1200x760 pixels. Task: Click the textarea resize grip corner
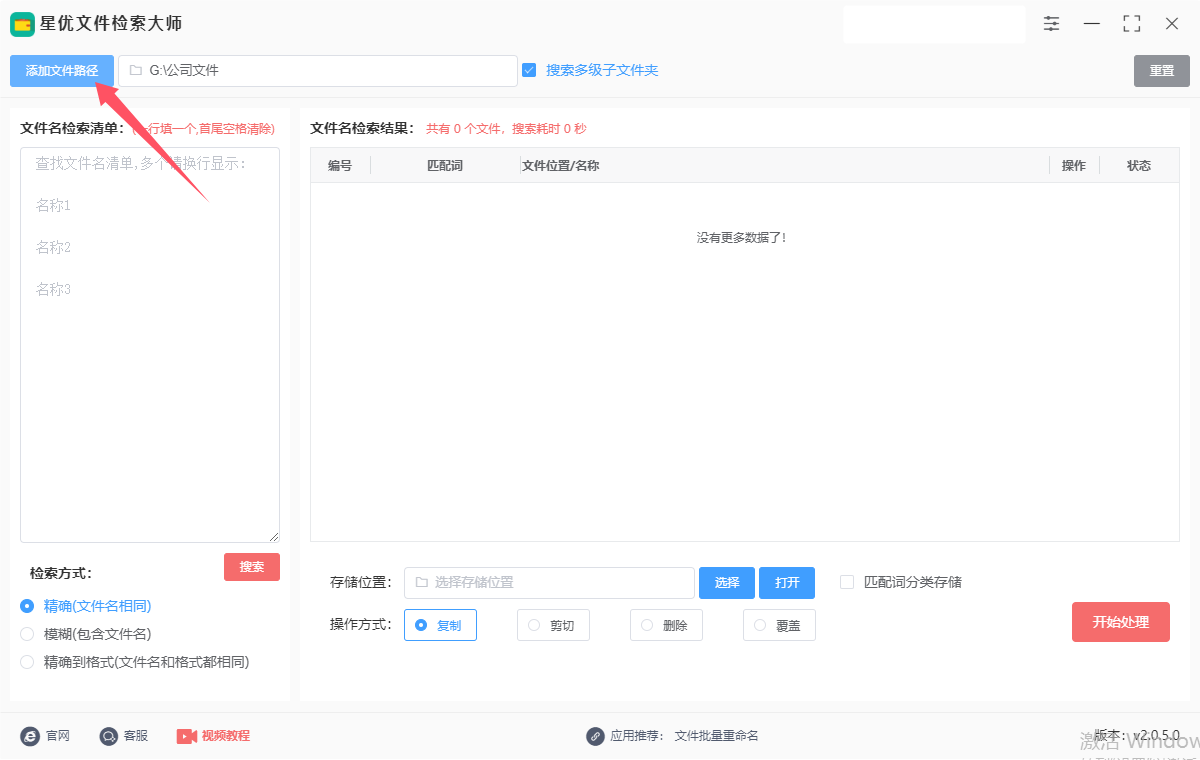coord(274,537)
